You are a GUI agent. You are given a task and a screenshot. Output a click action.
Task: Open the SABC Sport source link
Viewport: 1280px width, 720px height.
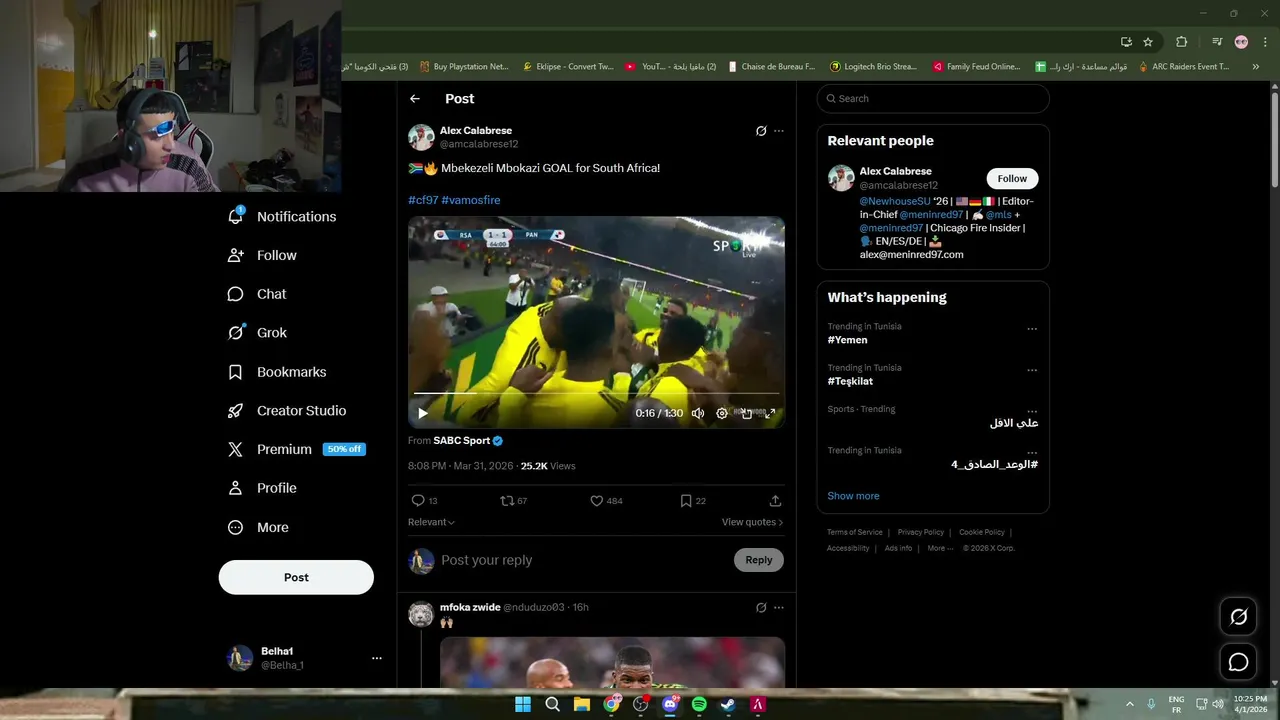click(462, 441)
